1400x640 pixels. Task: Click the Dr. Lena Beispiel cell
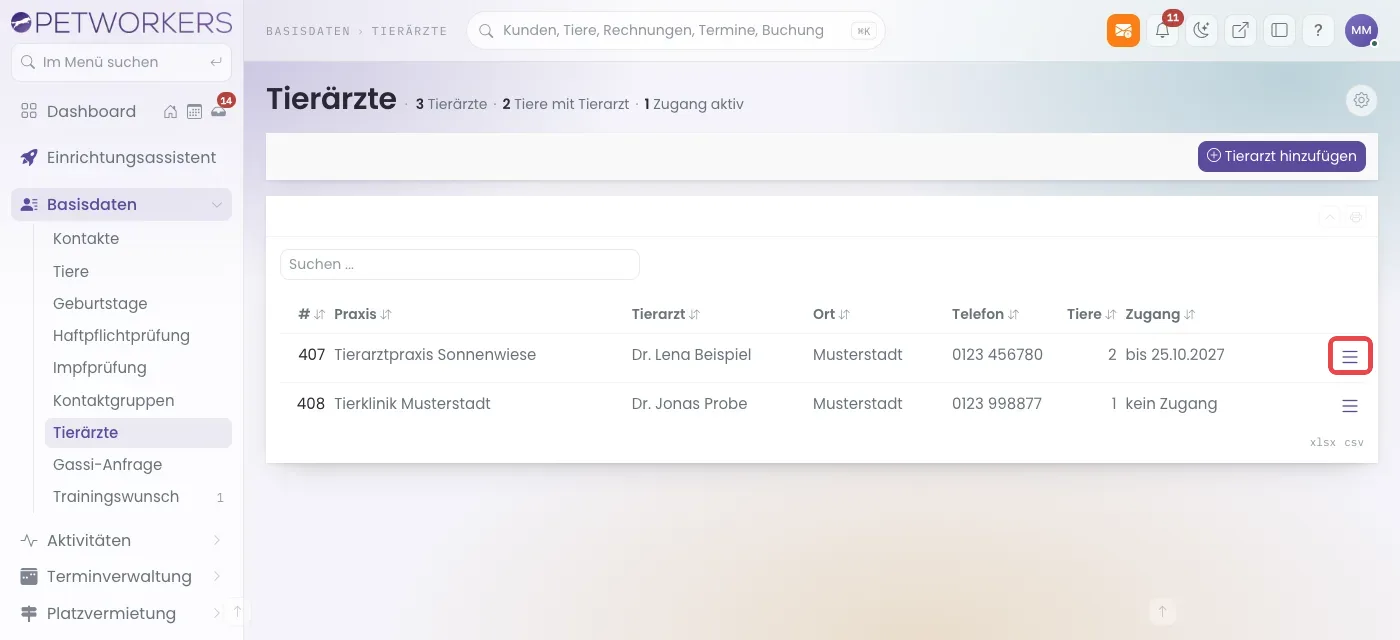click(691, 355)
